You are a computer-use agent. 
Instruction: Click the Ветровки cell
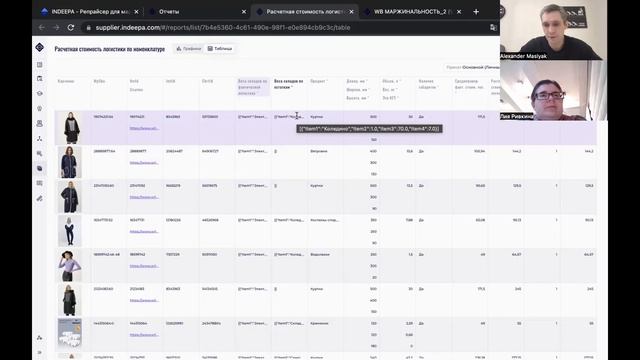(319, 151)
